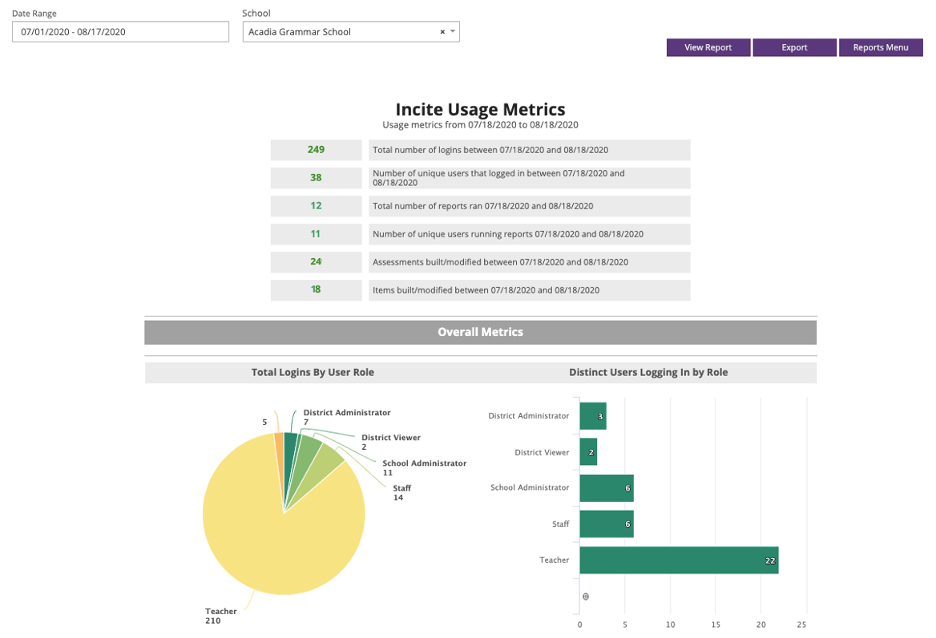Click the Staff bar in chart
The height and width of the screenshot is (638, 936).
(x=606, y=524)
